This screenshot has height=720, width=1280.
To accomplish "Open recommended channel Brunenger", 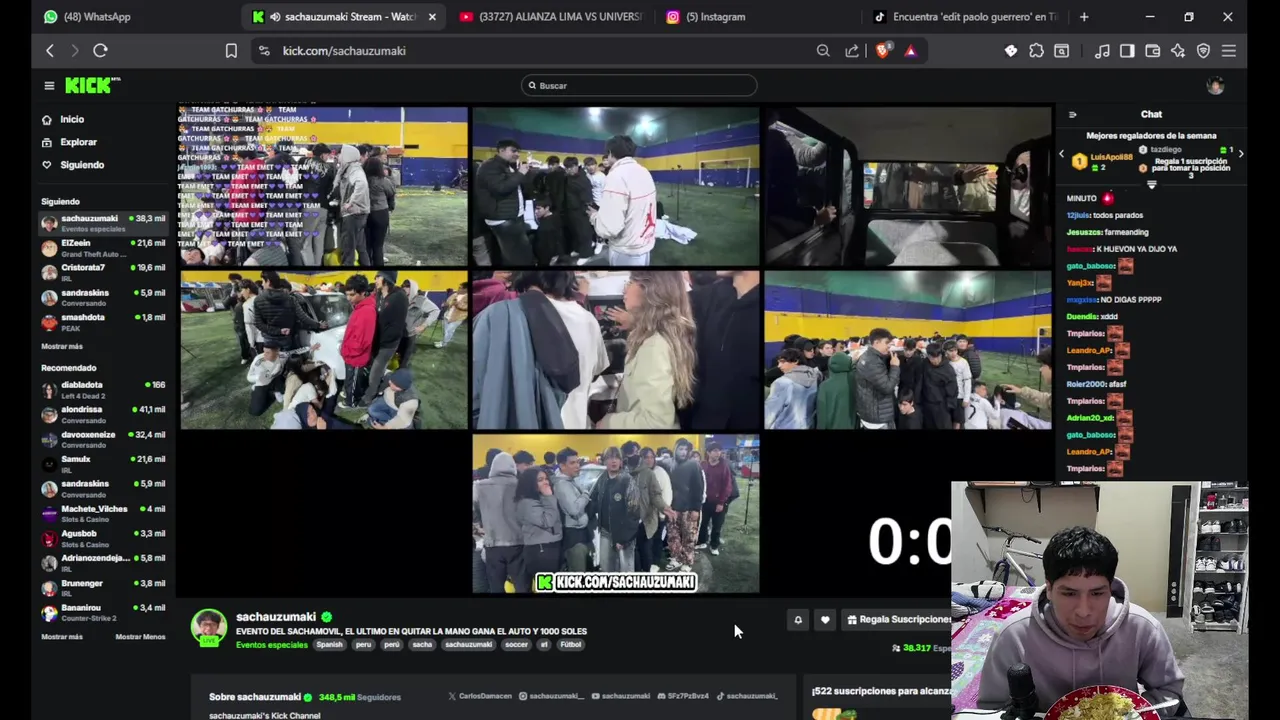I will [103, 588].
